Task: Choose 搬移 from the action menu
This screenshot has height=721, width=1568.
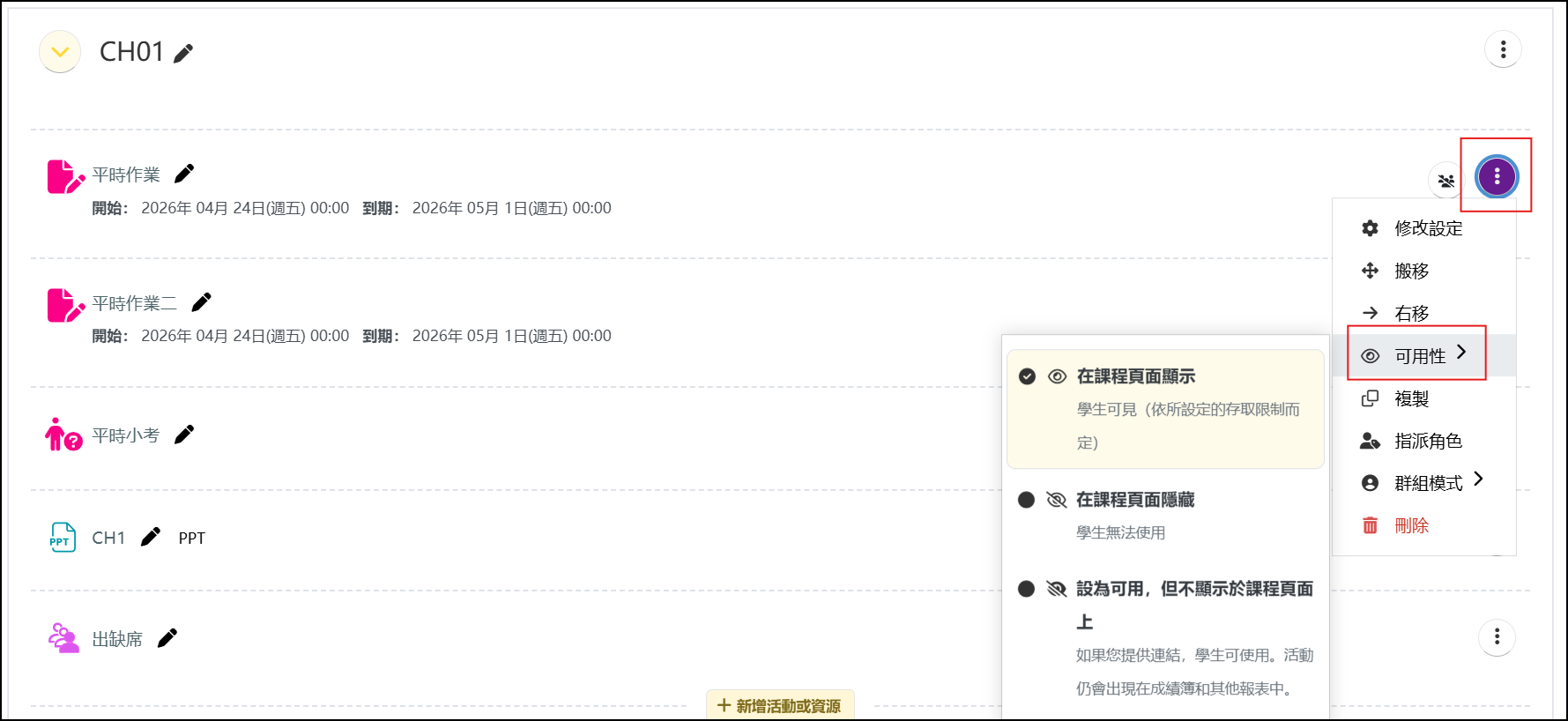Action: pyautogui.click(x=1423, y=271)
